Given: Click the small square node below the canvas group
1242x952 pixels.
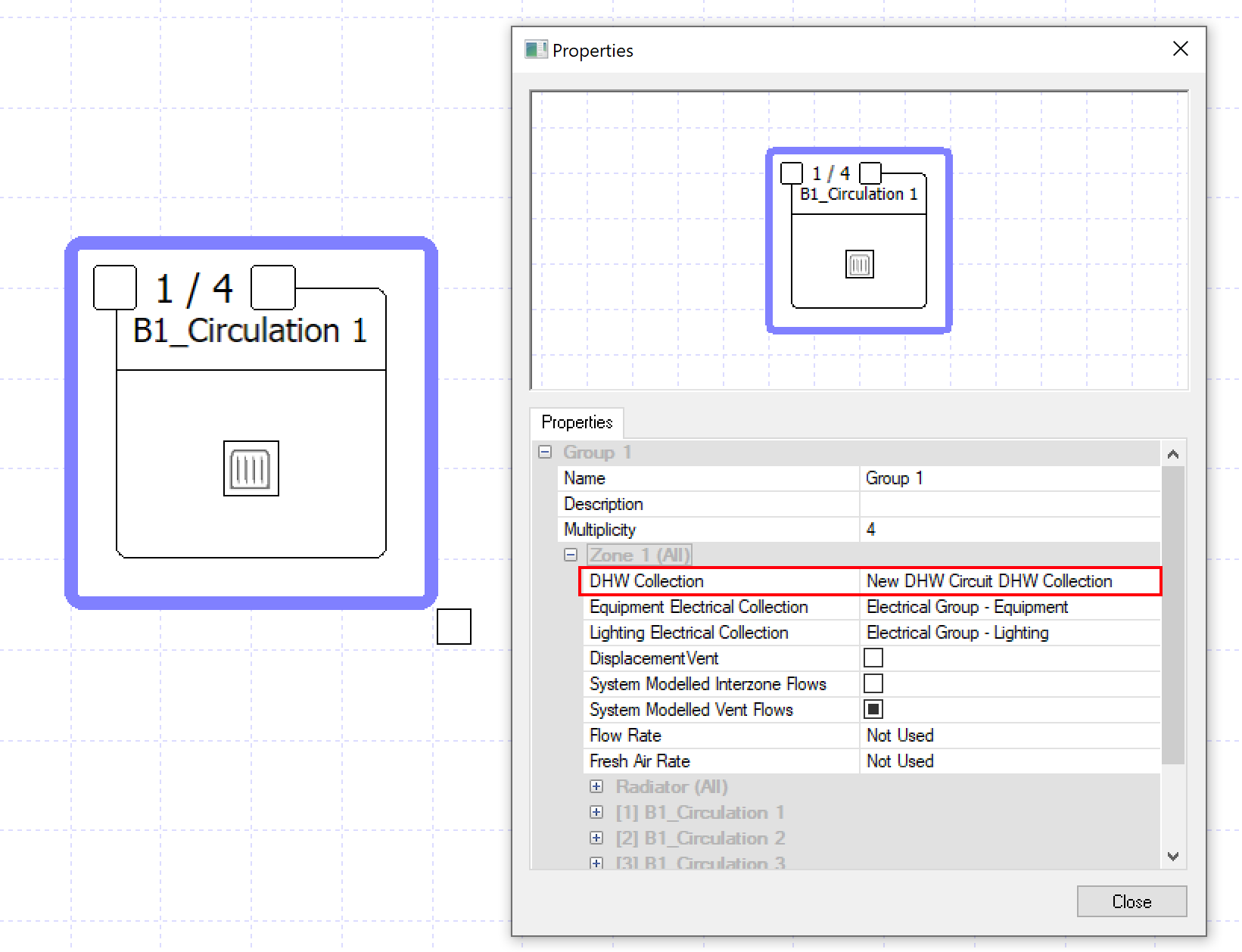Looking at the screenshot, I should click(454, 627).
